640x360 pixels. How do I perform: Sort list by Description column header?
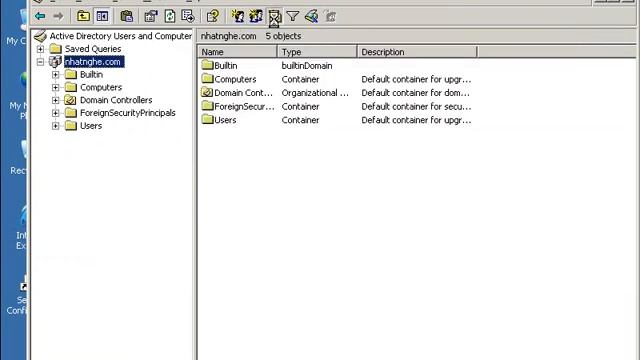417,52
